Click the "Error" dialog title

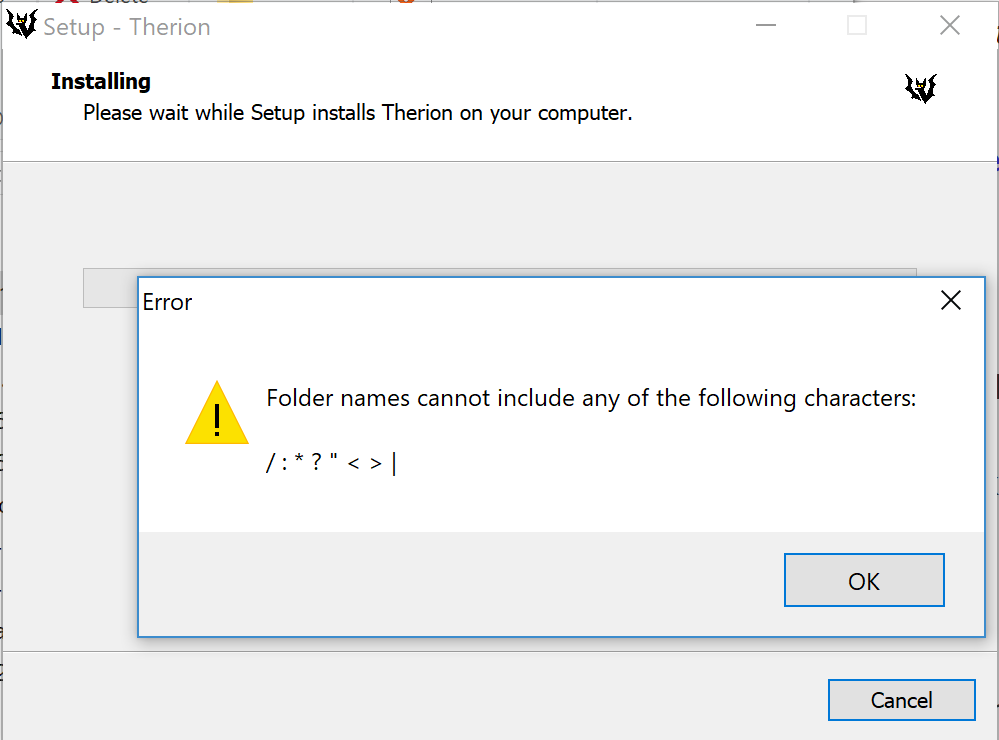(167, 302)
